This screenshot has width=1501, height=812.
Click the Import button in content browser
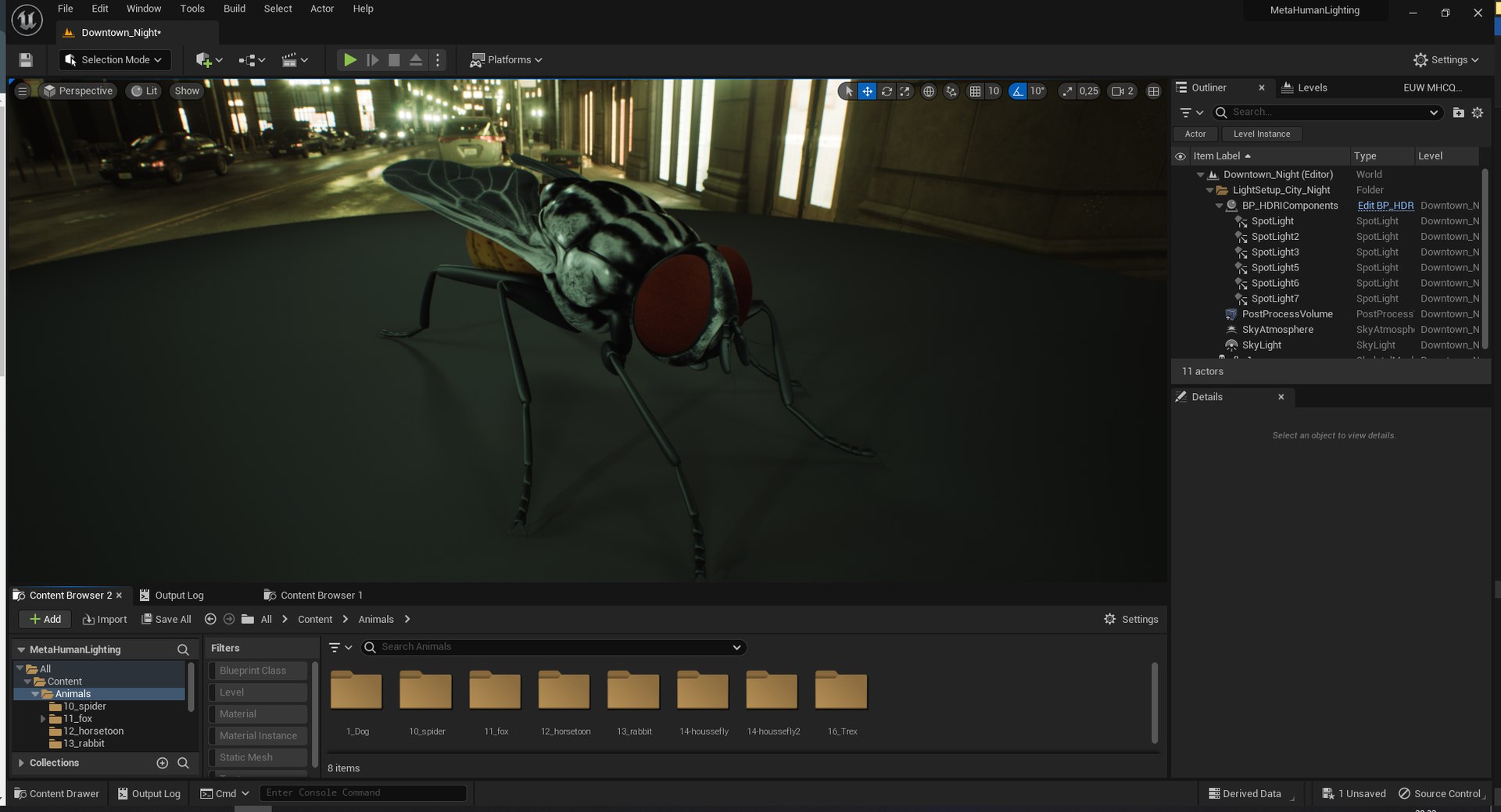pyautogui.click(x=105, y=619)
